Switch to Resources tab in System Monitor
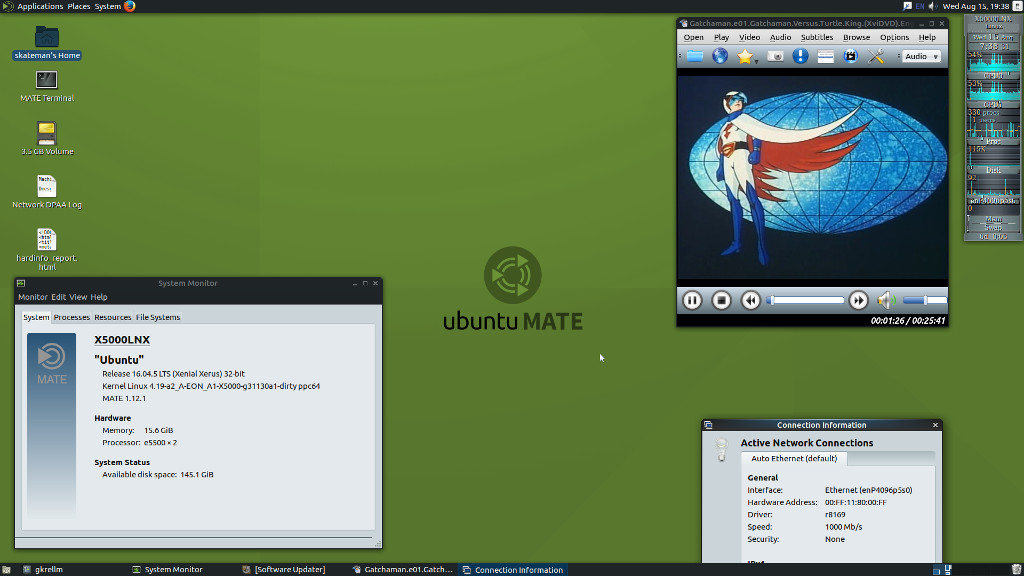Image resolution: width=1024 pixels, height=576 pixels. (112, 317)
